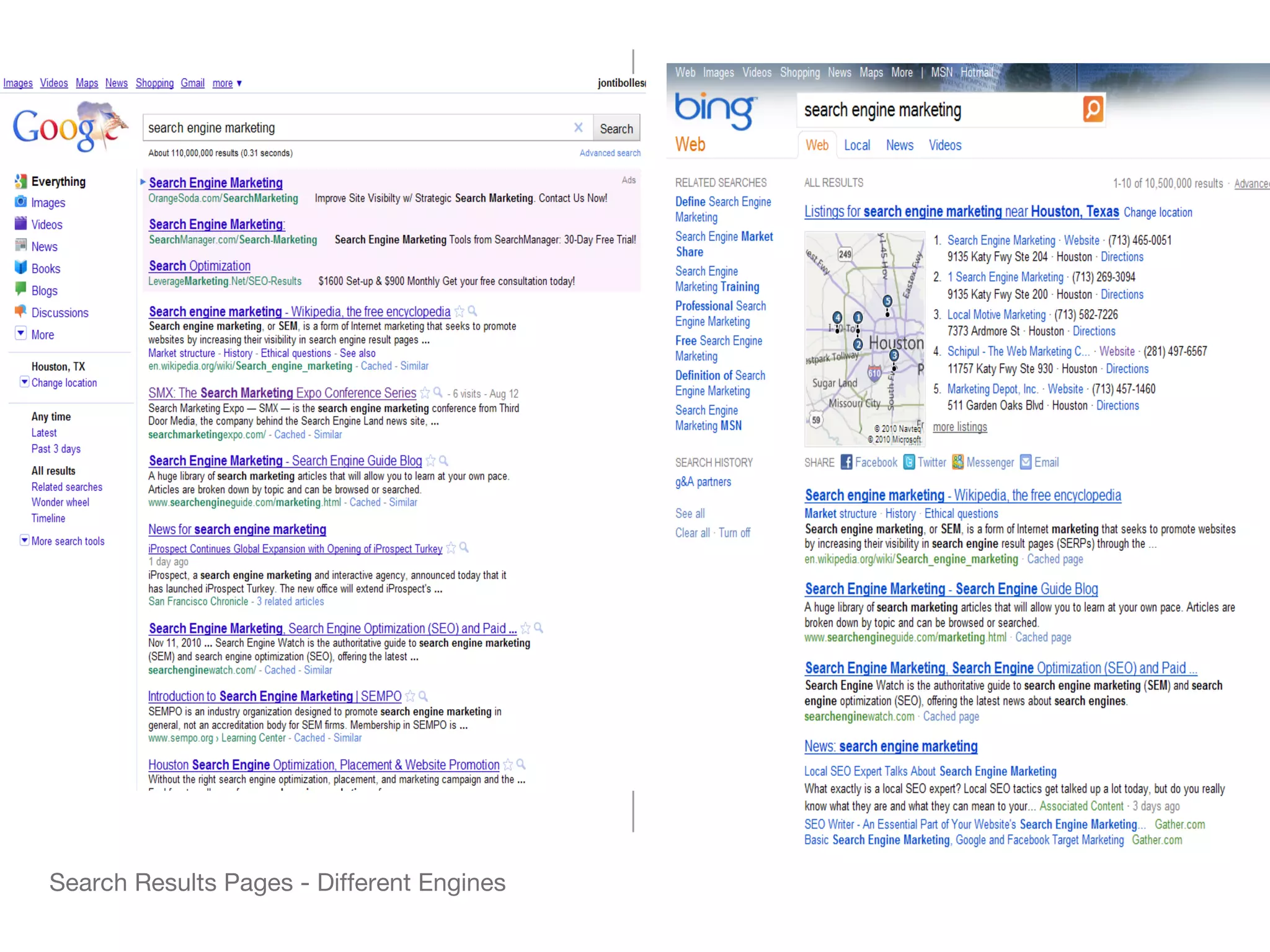Click the Books icon in Google sidebar
The height and width of the screenshot is (952, 1270).
20,268
